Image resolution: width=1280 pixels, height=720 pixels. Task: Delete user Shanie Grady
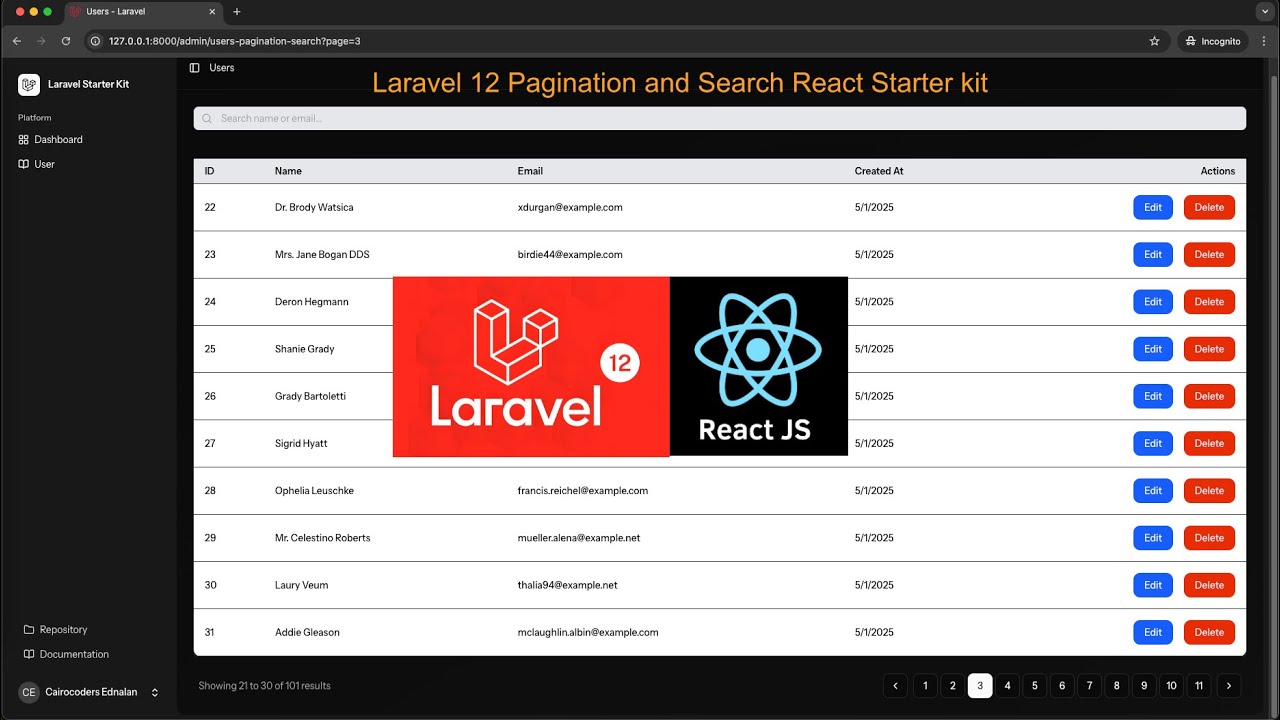click(x=1209, y=349)
